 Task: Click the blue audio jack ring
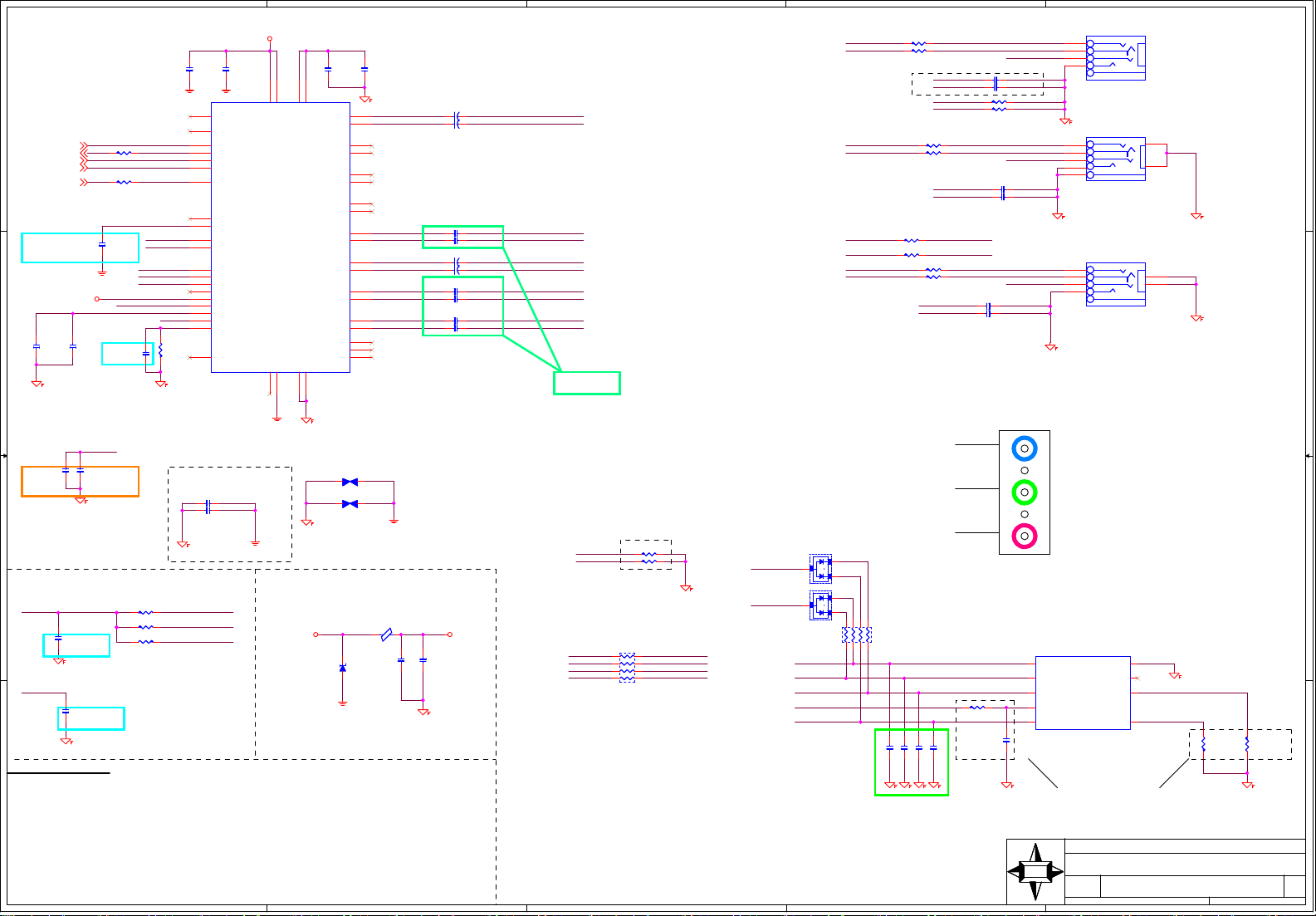[1025, 448]
